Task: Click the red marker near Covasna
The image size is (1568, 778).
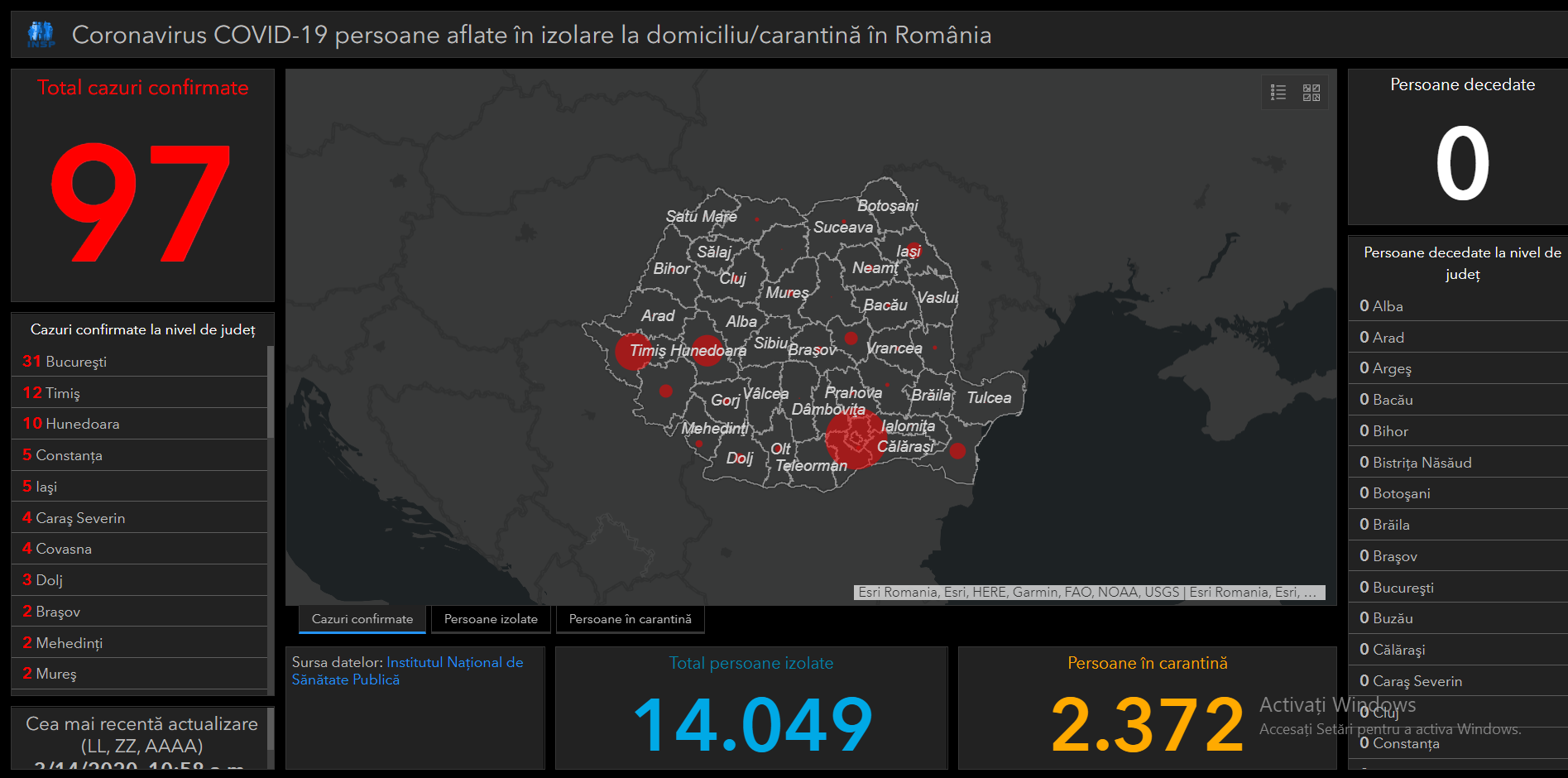Action: [851, 338]
